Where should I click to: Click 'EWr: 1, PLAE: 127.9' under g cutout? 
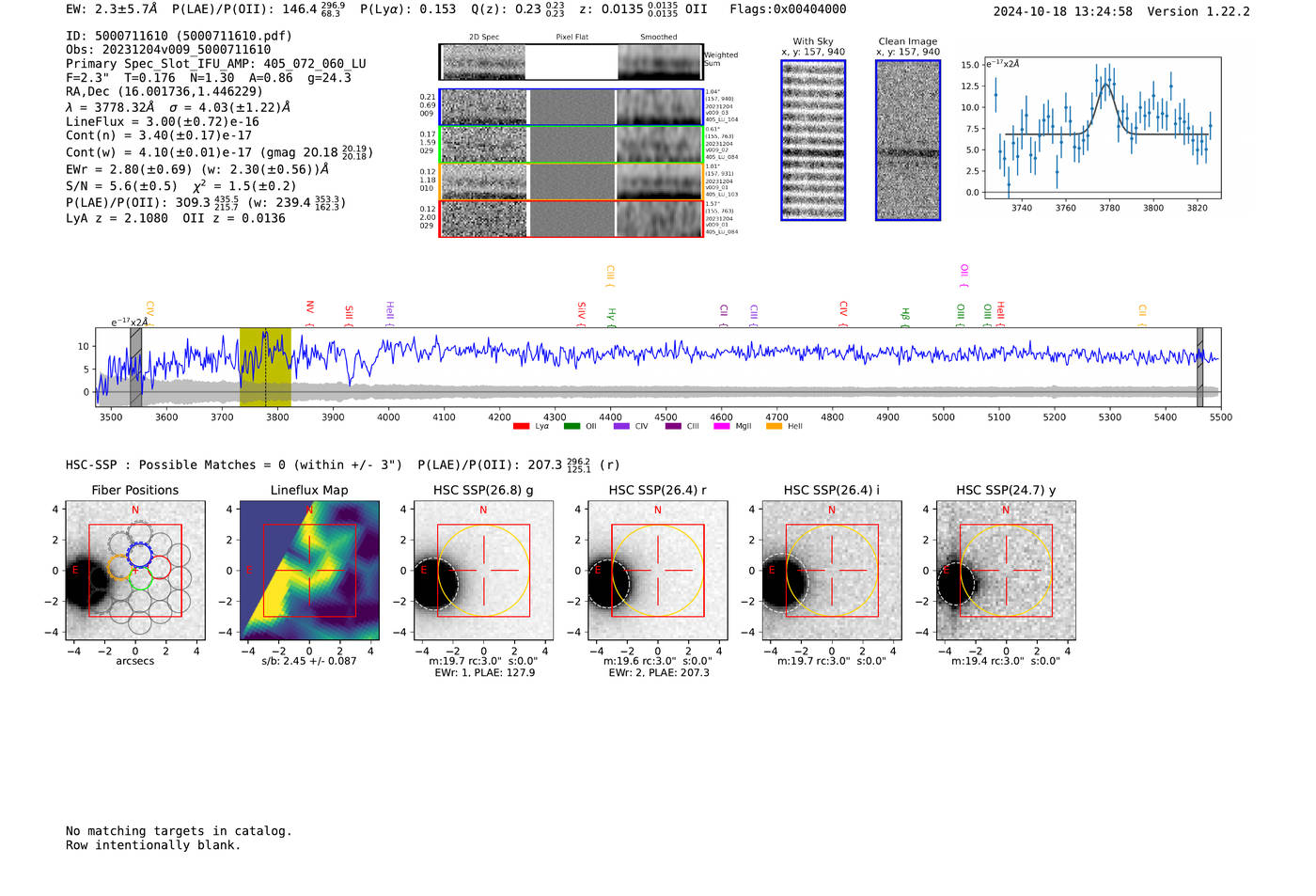coord(485,672)
